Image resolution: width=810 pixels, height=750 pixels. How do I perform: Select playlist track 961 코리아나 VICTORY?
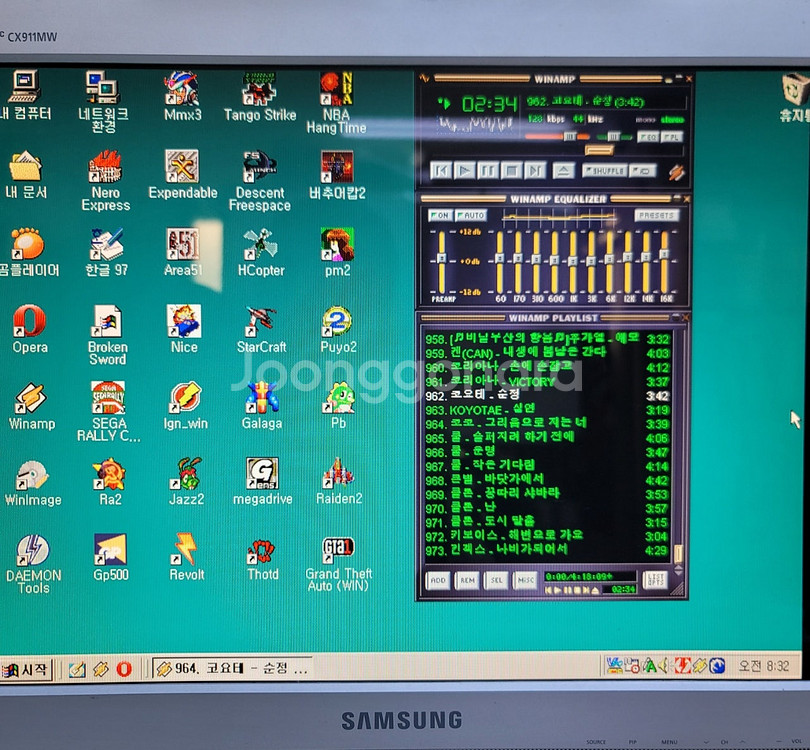[x=547, y=382]
